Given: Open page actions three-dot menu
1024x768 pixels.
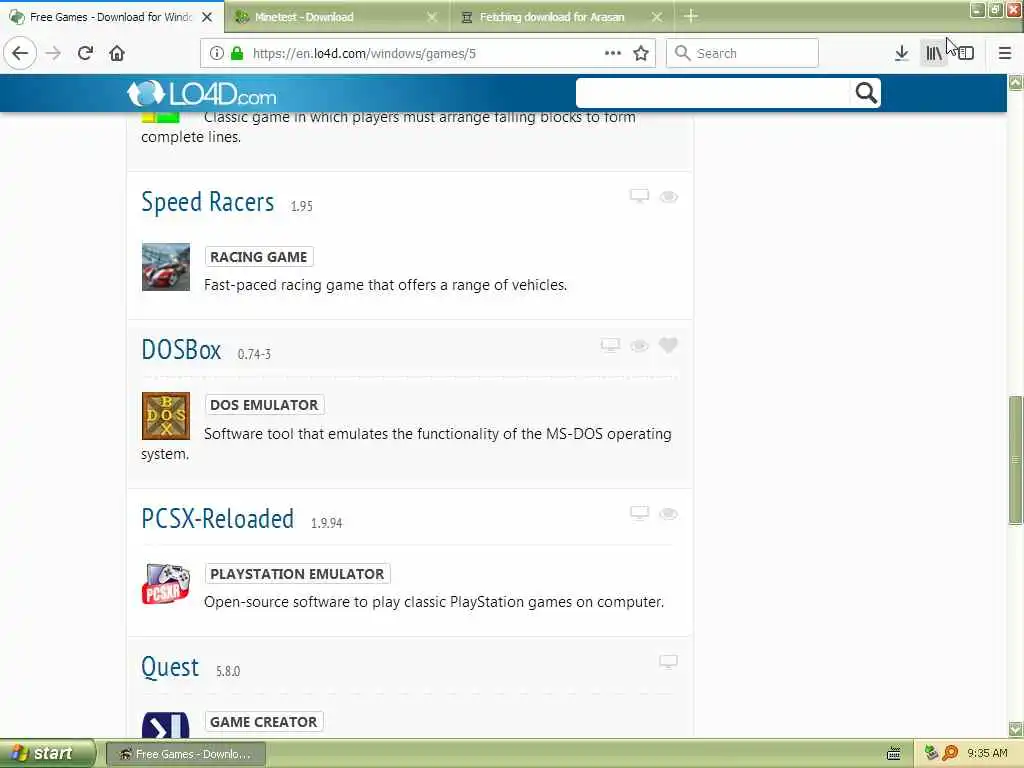Looking at the screenshot, I should coord(613,53).
